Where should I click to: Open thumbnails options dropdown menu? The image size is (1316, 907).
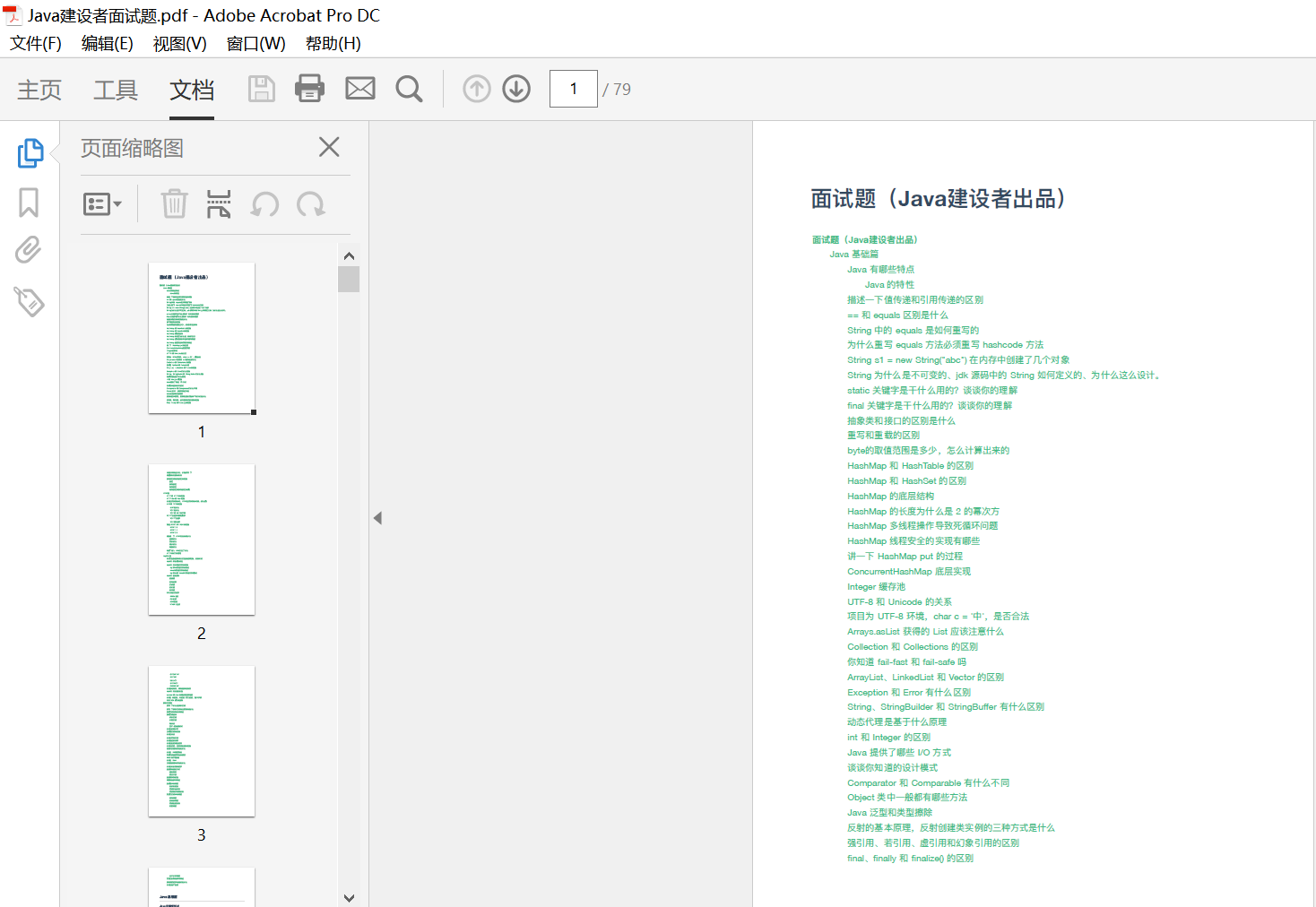(x=102, y=204)
